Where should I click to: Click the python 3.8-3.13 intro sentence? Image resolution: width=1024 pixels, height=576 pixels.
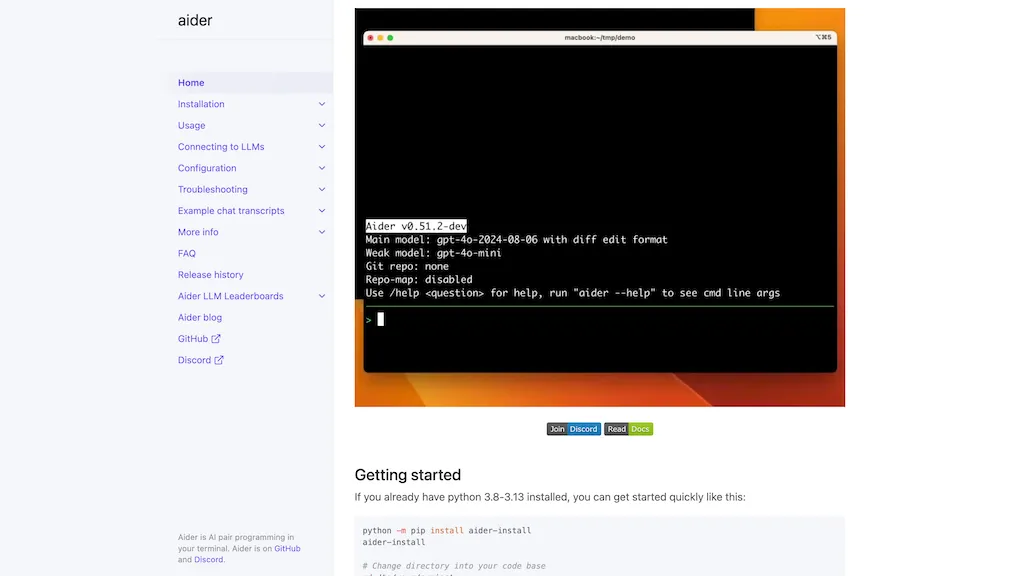coord(550,497)
